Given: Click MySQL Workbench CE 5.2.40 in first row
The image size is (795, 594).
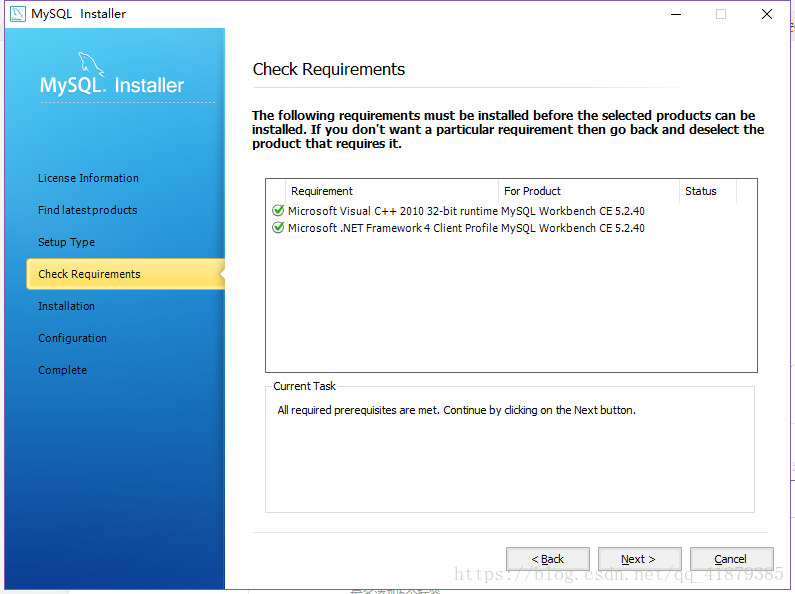Looking at the screenshot, I should click(x=573, y=211).
